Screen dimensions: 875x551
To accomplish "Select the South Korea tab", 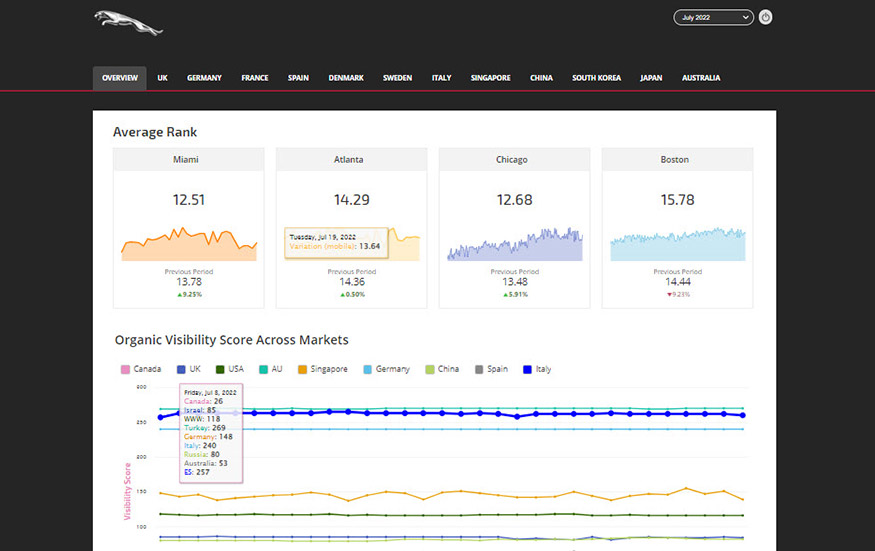I will click(x=596, y=78).
